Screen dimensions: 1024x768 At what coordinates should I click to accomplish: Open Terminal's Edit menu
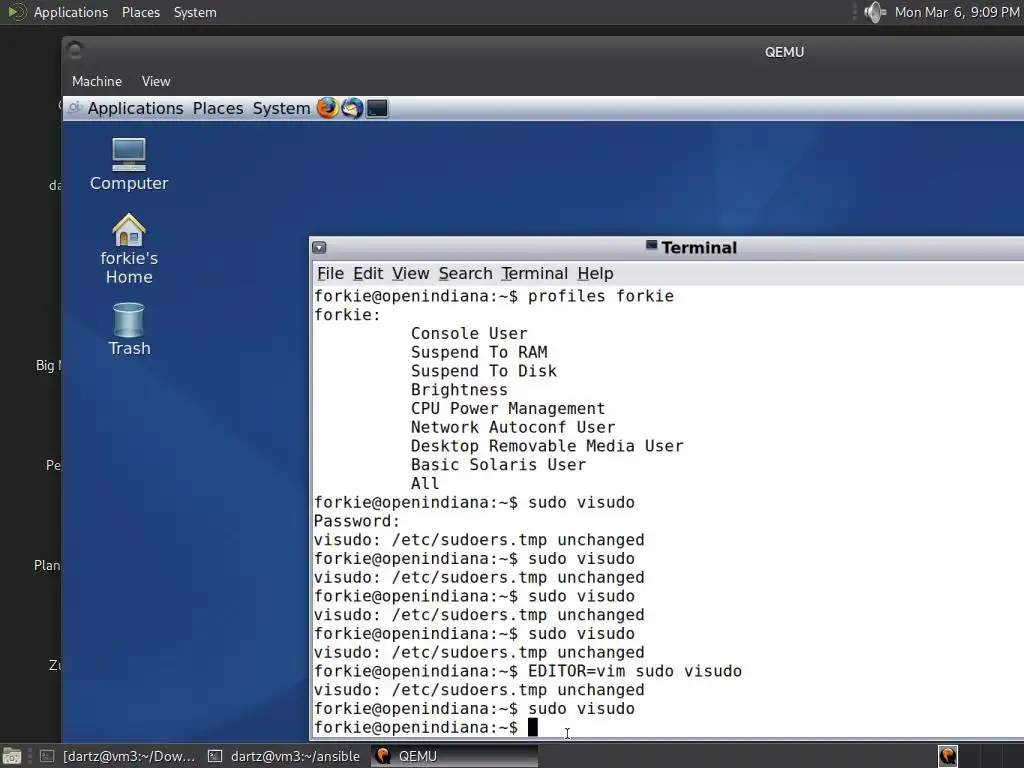pyautogui.click(x=368, y=273)
